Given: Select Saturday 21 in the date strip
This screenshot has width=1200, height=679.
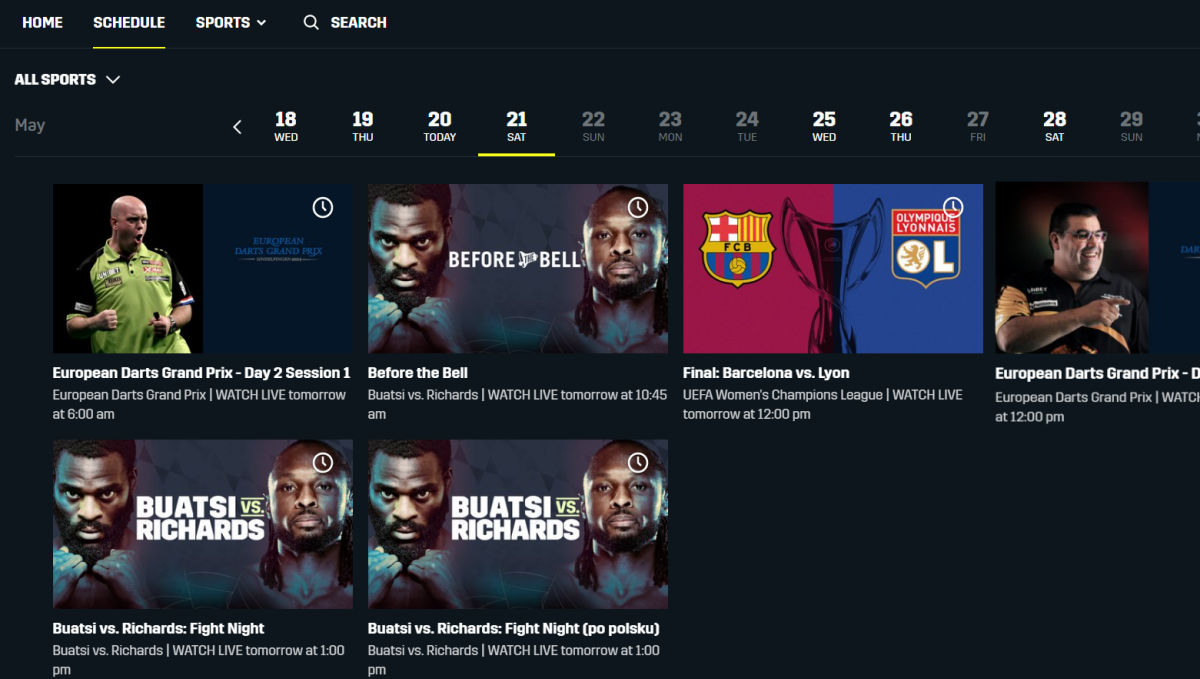Looking at the screenshot, I should pos(516,127).
